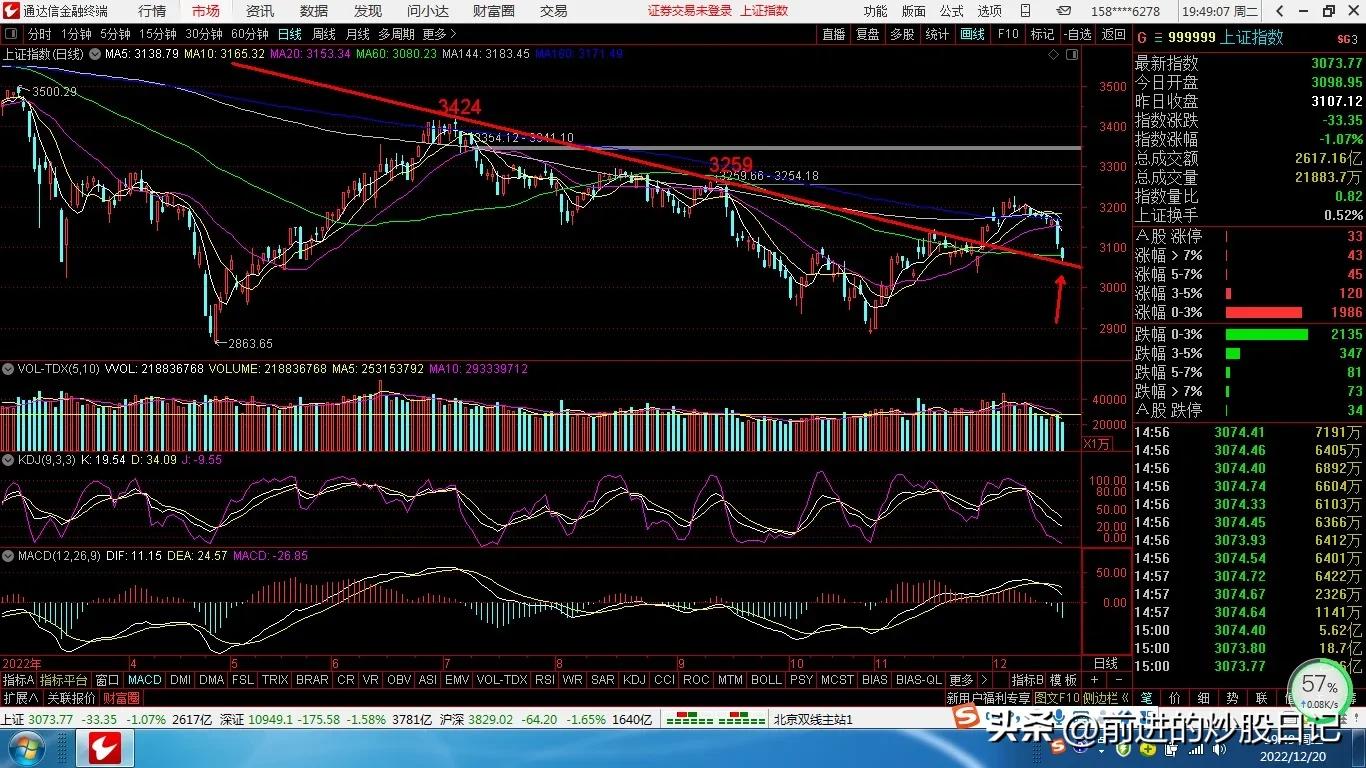Click the 新用户福利专享 link
The width and height of the screenshot is (1366, 768).
(988, 698)
